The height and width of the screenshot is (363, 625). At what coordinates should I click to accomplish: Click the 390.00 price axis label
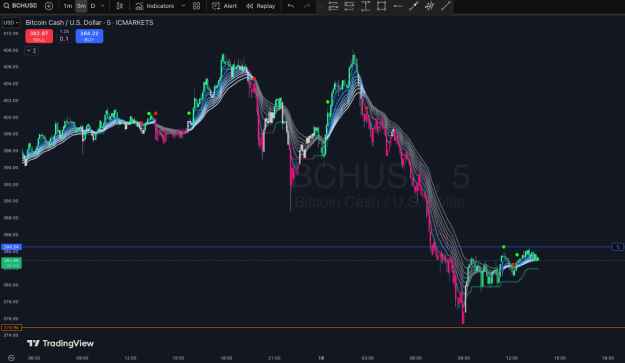tap(11, 201)
